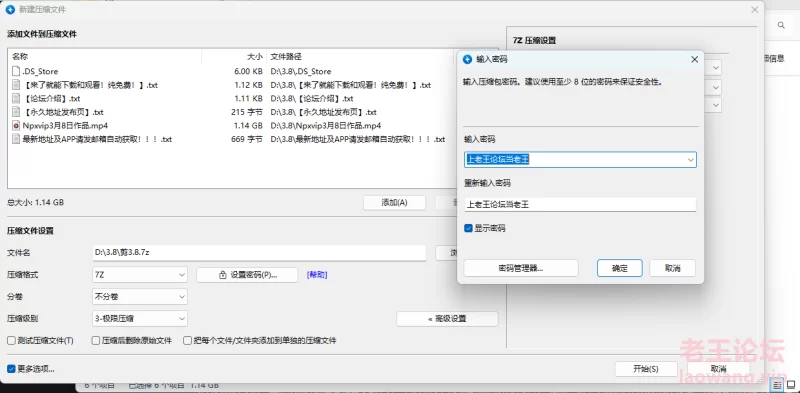Open the 分卷 不分卷 dropdown

pos(140,297)
